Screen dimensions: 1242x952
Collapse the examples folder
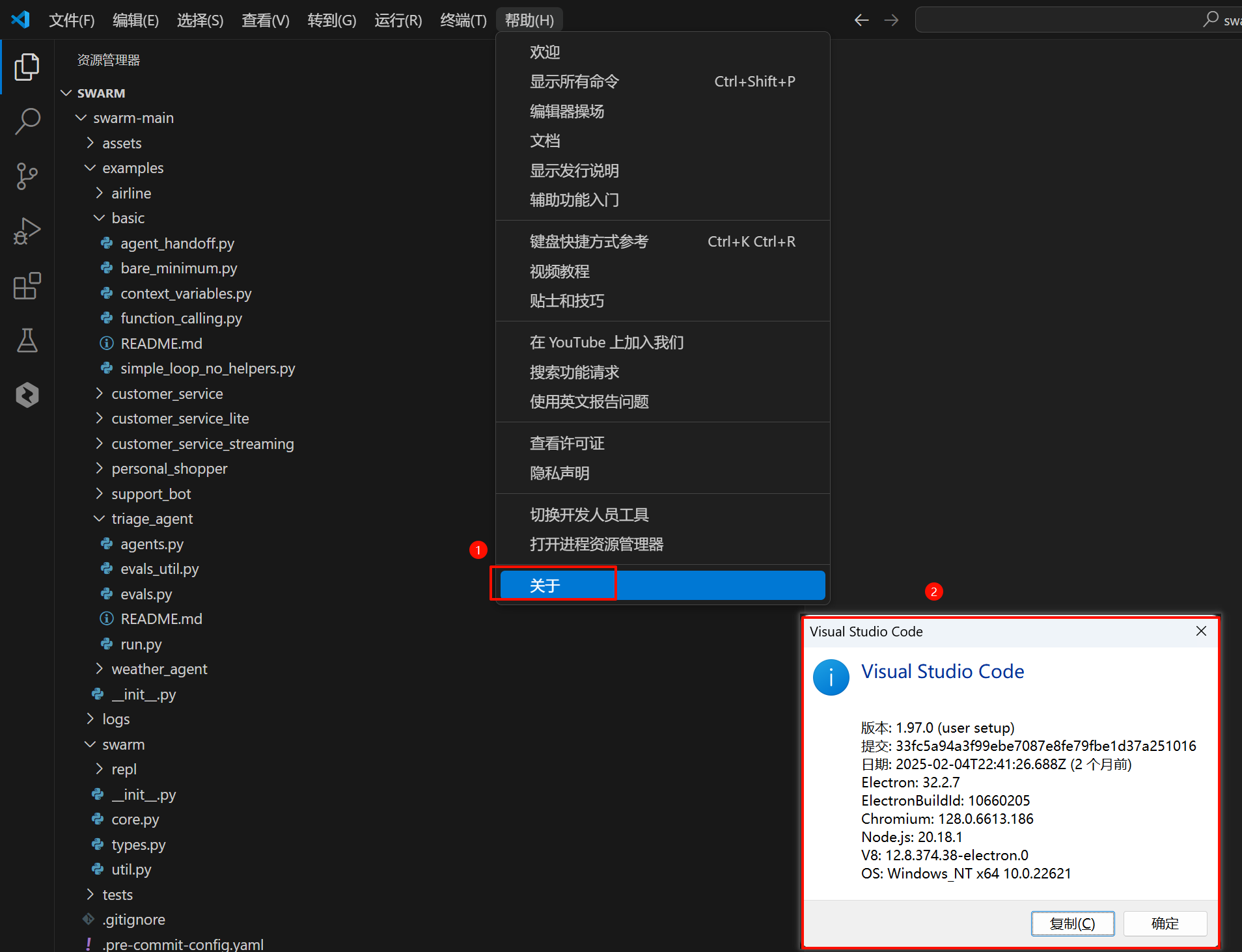coord(132,168)
